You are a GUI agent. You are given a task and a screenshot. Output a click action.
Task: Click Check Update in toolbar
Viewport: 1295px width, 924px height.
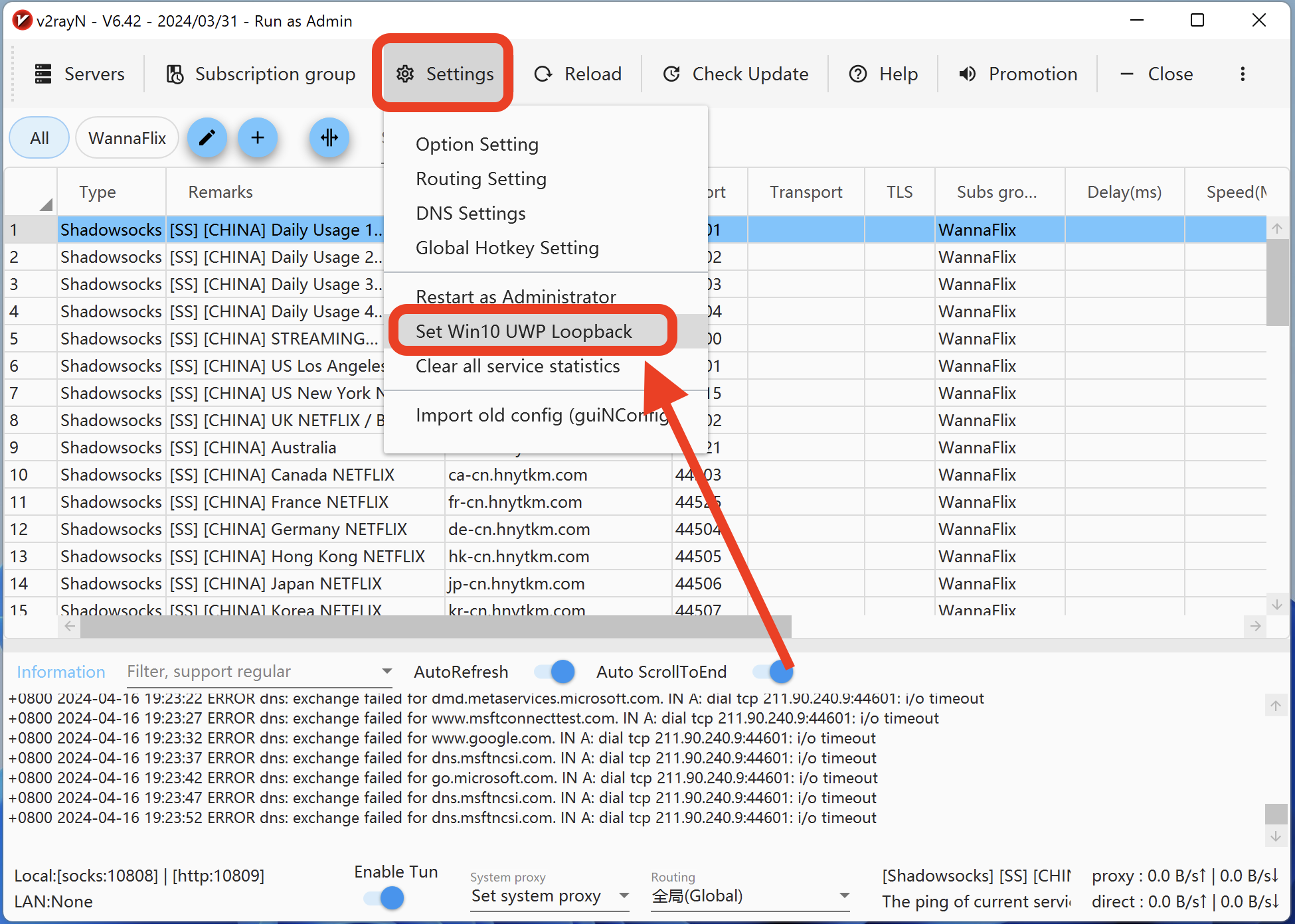point(736,74)
